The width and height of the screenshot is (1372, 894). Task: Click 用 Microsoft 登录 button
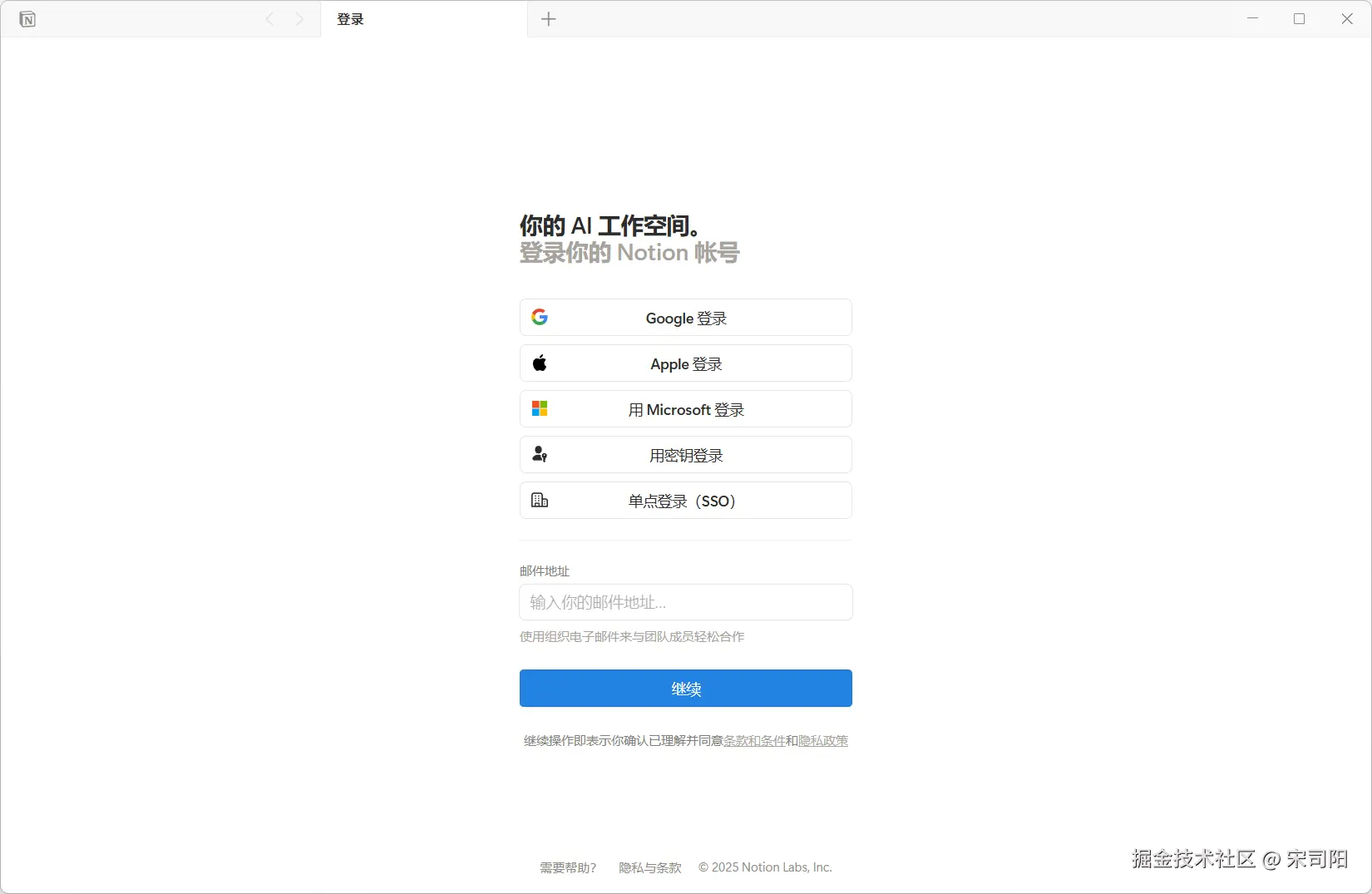(x=686, y=409)
